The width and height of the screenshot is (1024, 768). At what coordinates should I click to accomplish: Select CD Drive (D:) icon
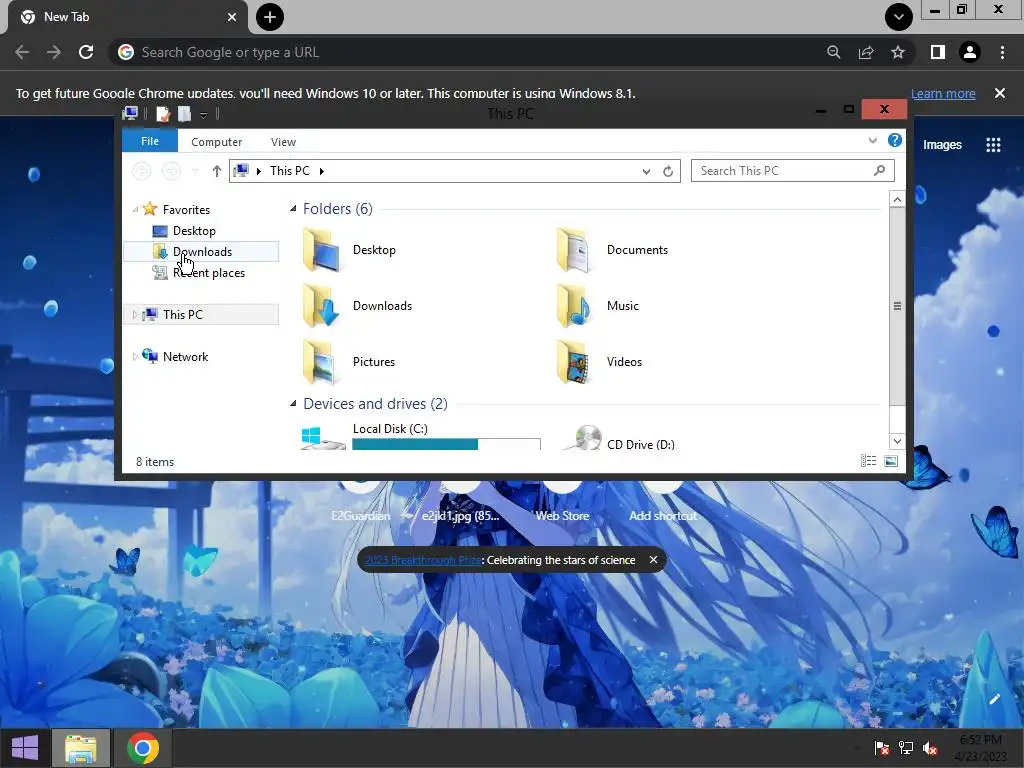coord(583,438)
